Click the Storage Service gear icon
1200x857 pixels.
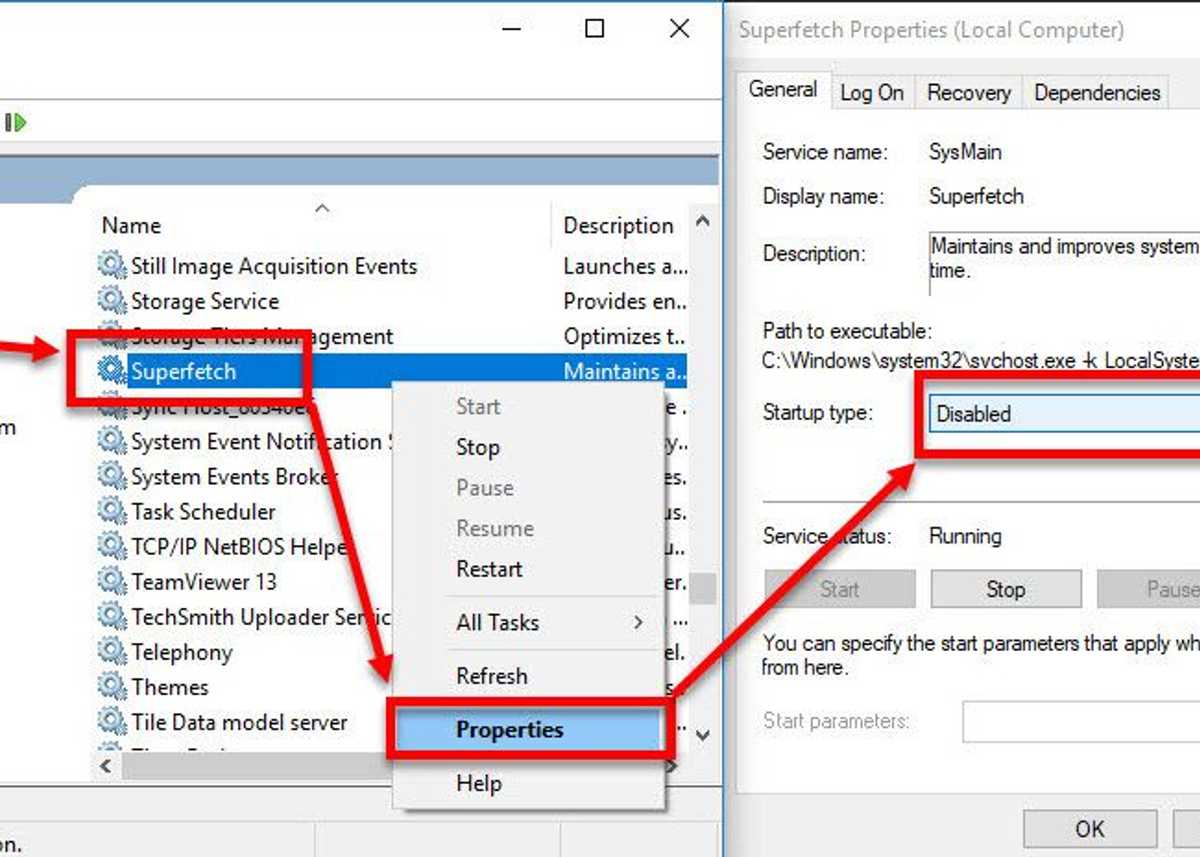click(112, 301)
